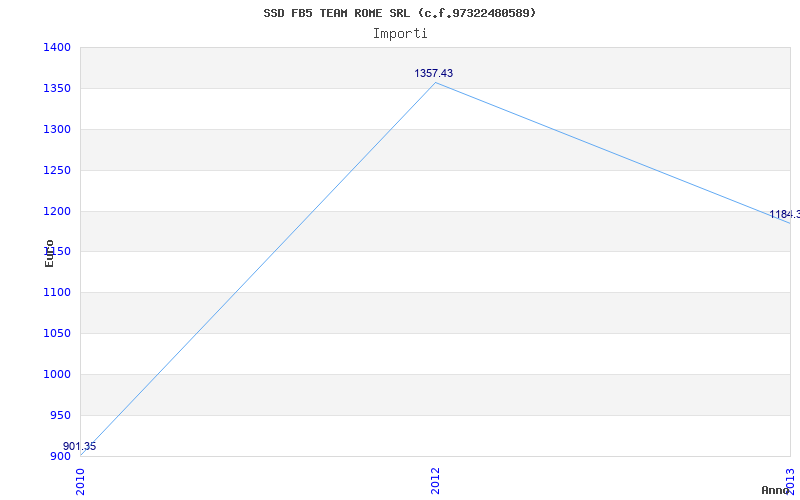Screen dimensions: 800x500
Task: Click the 1250 y-axis tick label
Action: [x=57, y=170]
